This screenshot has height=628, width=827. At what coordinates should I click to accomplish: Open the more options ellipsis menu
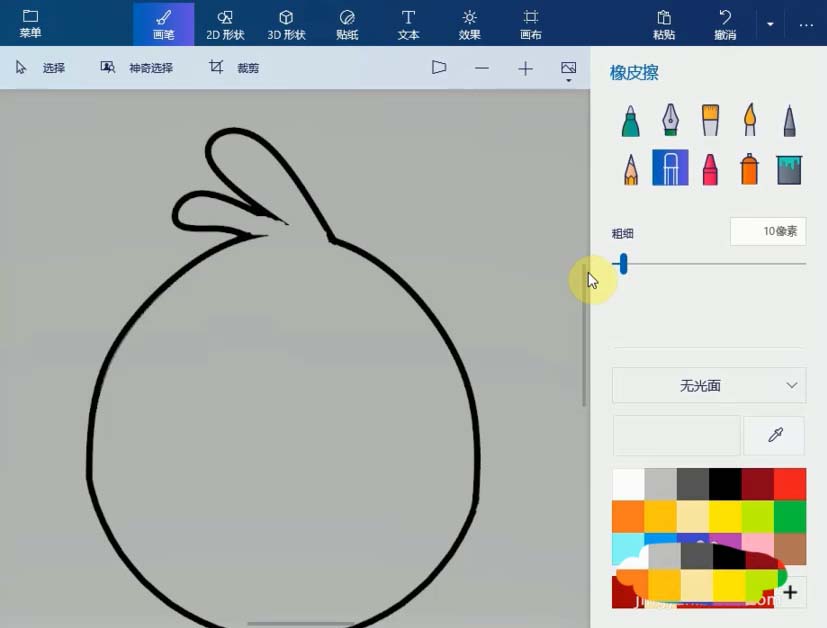pos(806,24)
